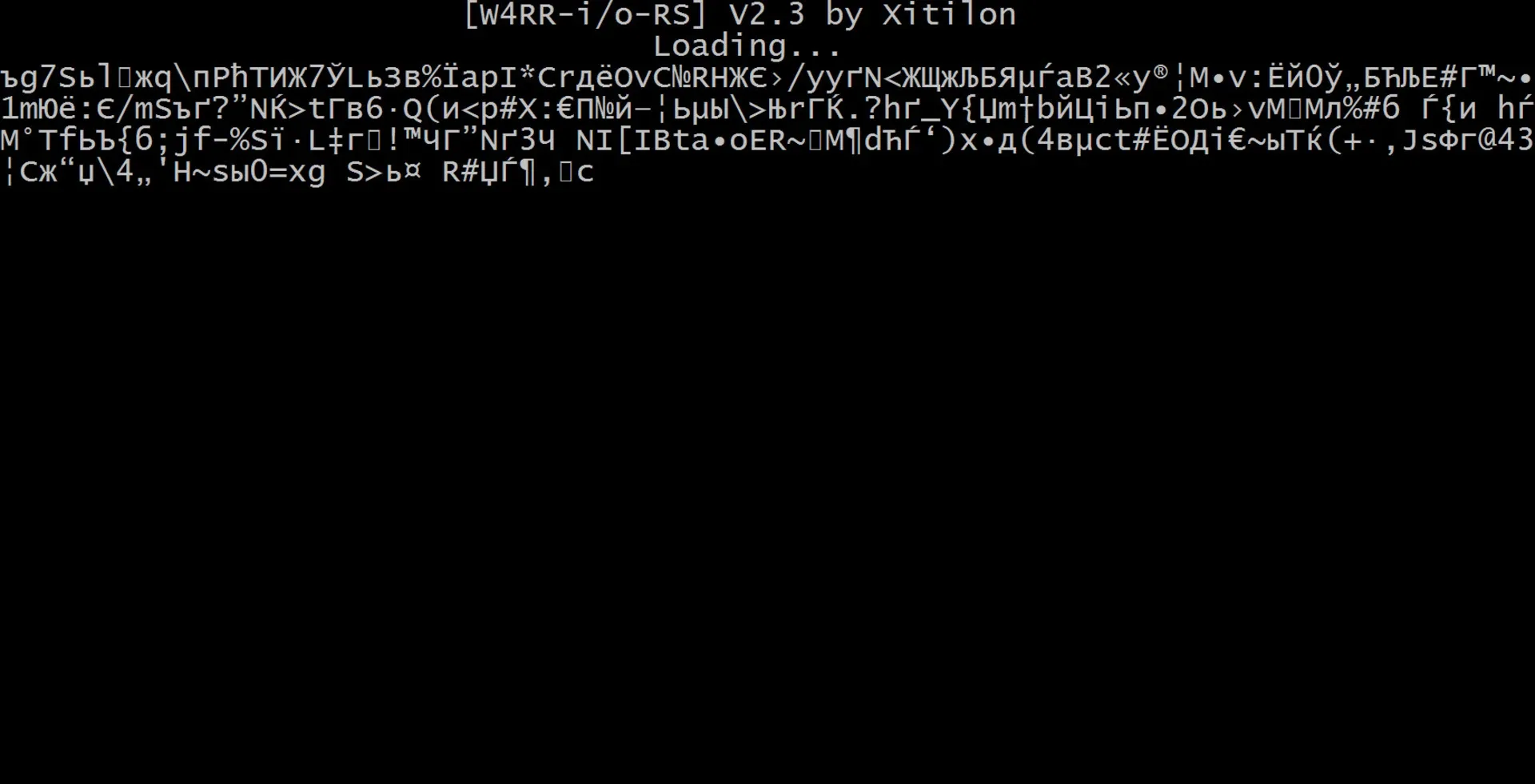Click the Loading... status text
The image size is (1535, 784).
(748, 46)
